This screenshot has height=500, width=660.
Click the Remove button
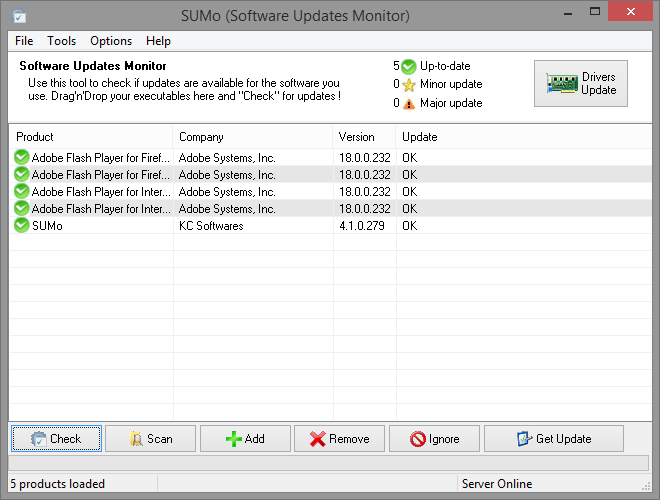(339, 439)
